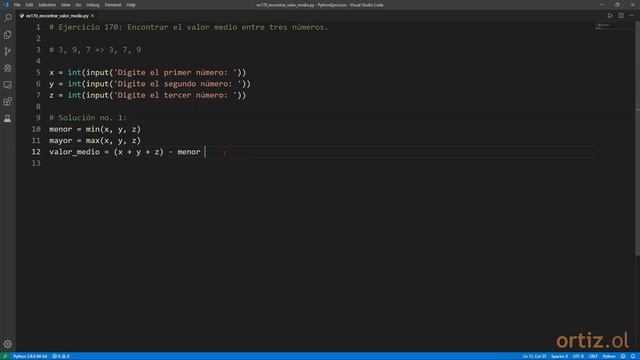640x360 pixels.
Task: Select the ex170_encontrar_valor_medio.py editor tab
Action: click(x=57, y=16)
